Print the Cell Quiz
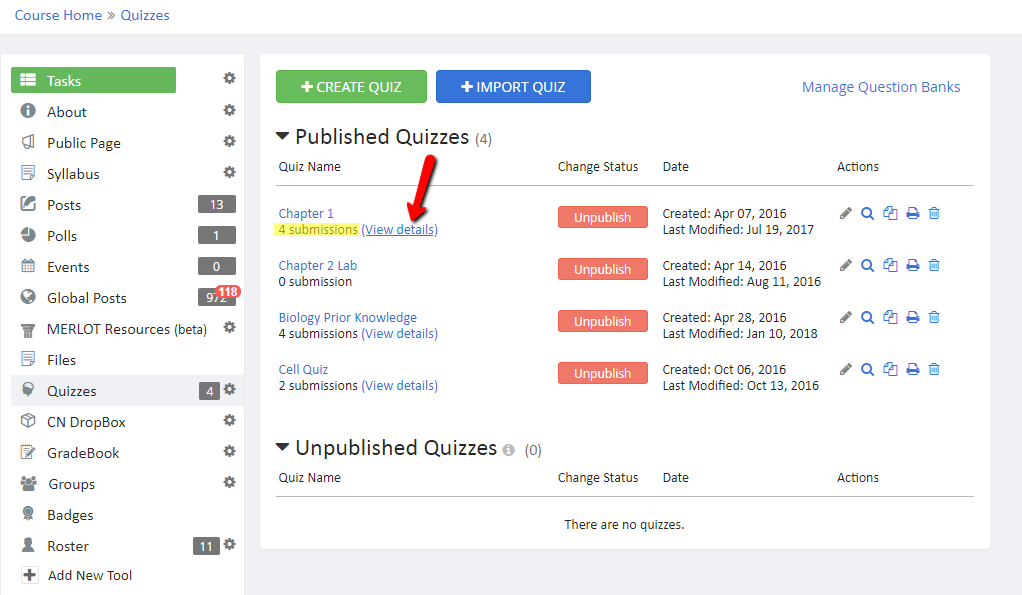Viewport: 1022px width, 595px height. (x=912, y=370)
